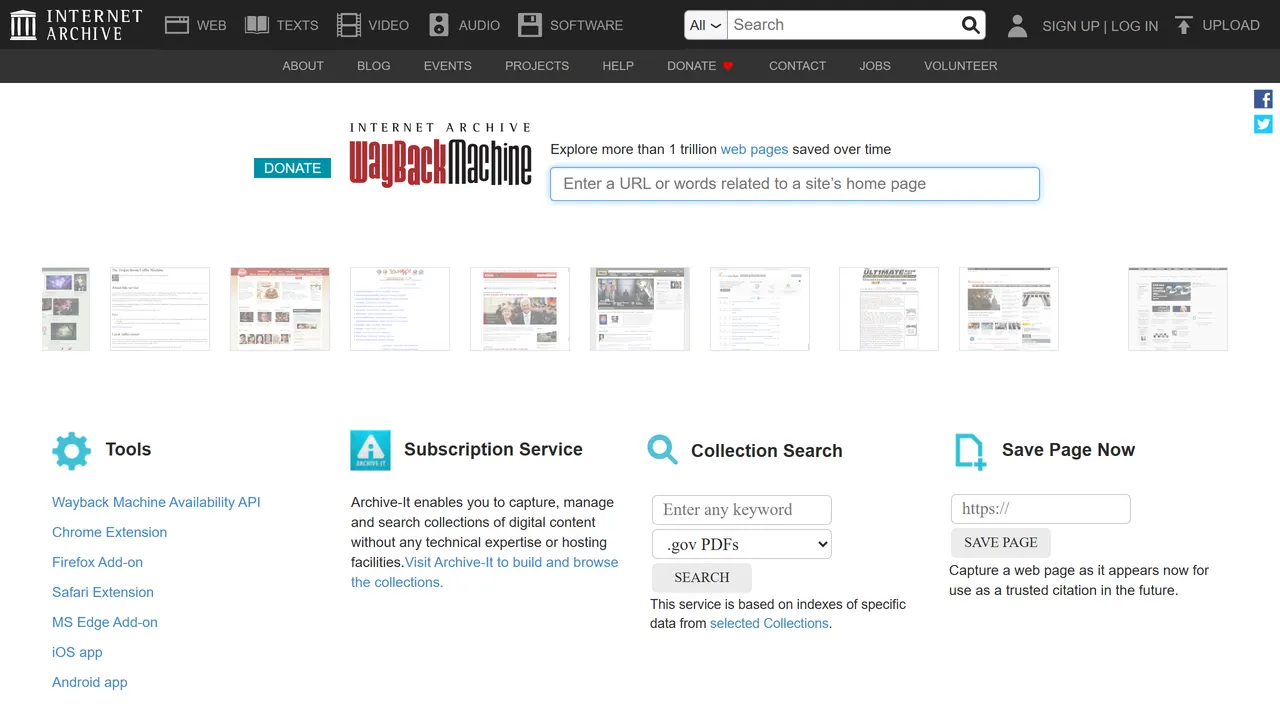Click the SEARCH button under Collection Search
Image resolution: width=1280 pixels, height=720 pixels.
click(x=702, y=577)
